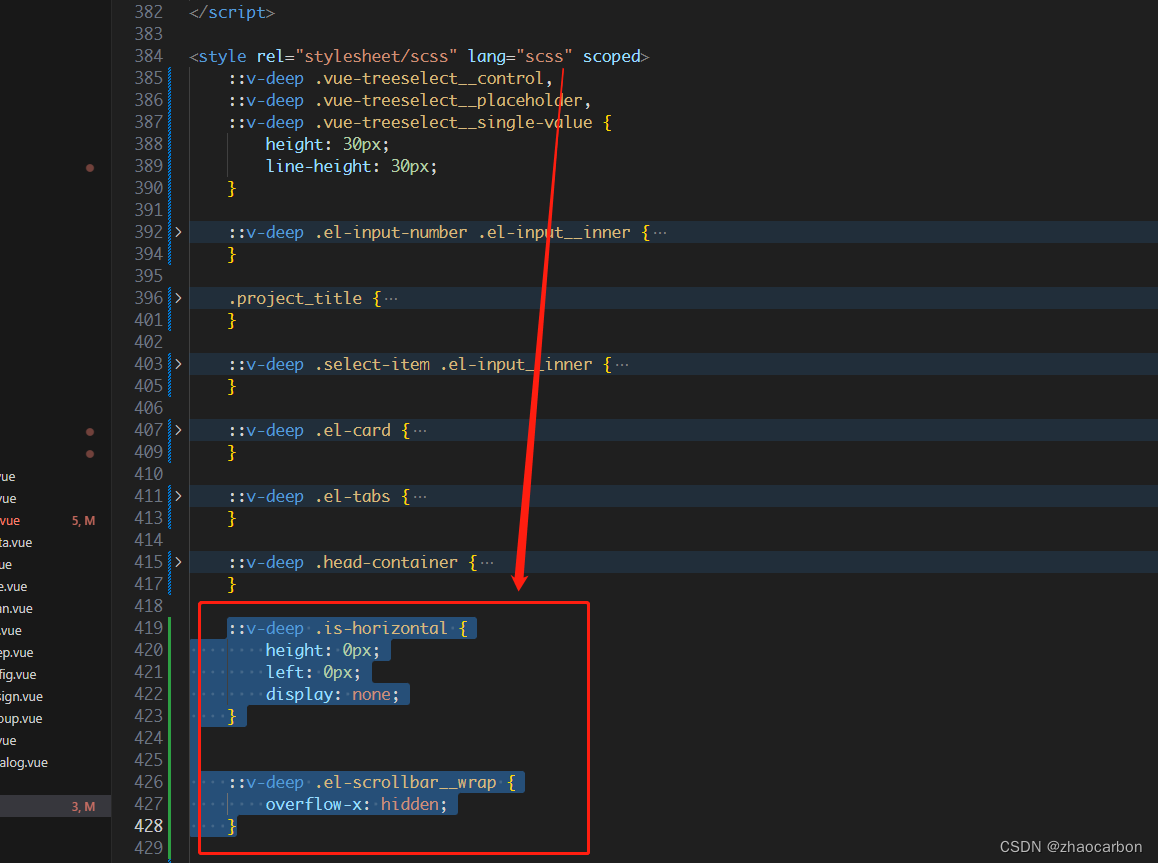Expand the folded .project_title rule at line 396
The width and height of the screenshot is (1158, 863).
pyautogui.click(x=178, y=298)
